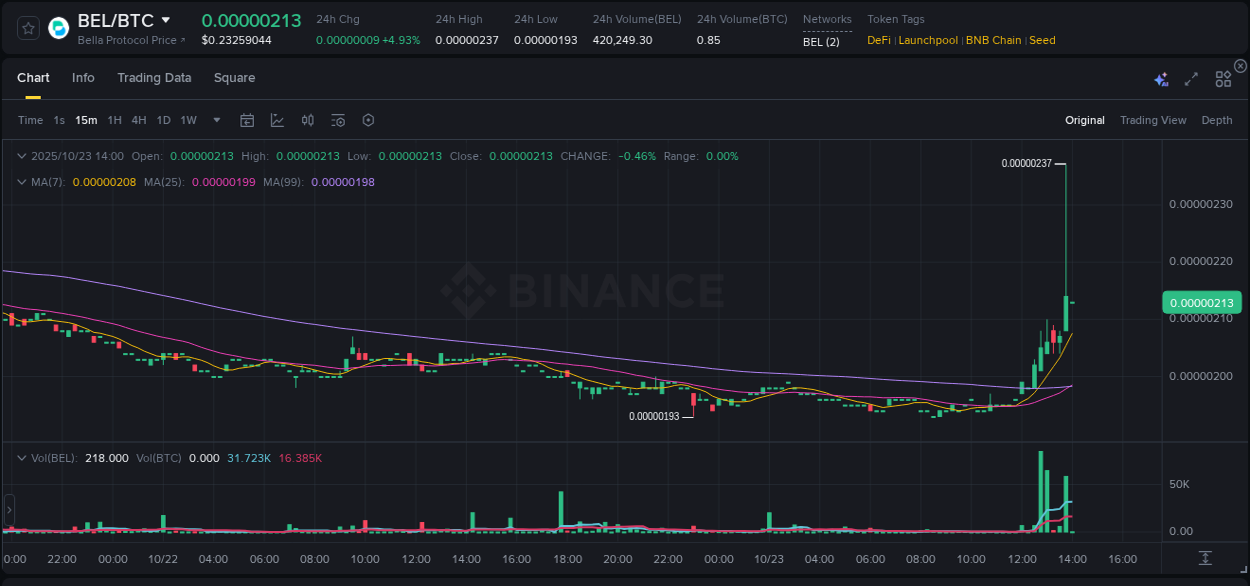
Task: Select the 1H timeframe
Action: [113, 120]
